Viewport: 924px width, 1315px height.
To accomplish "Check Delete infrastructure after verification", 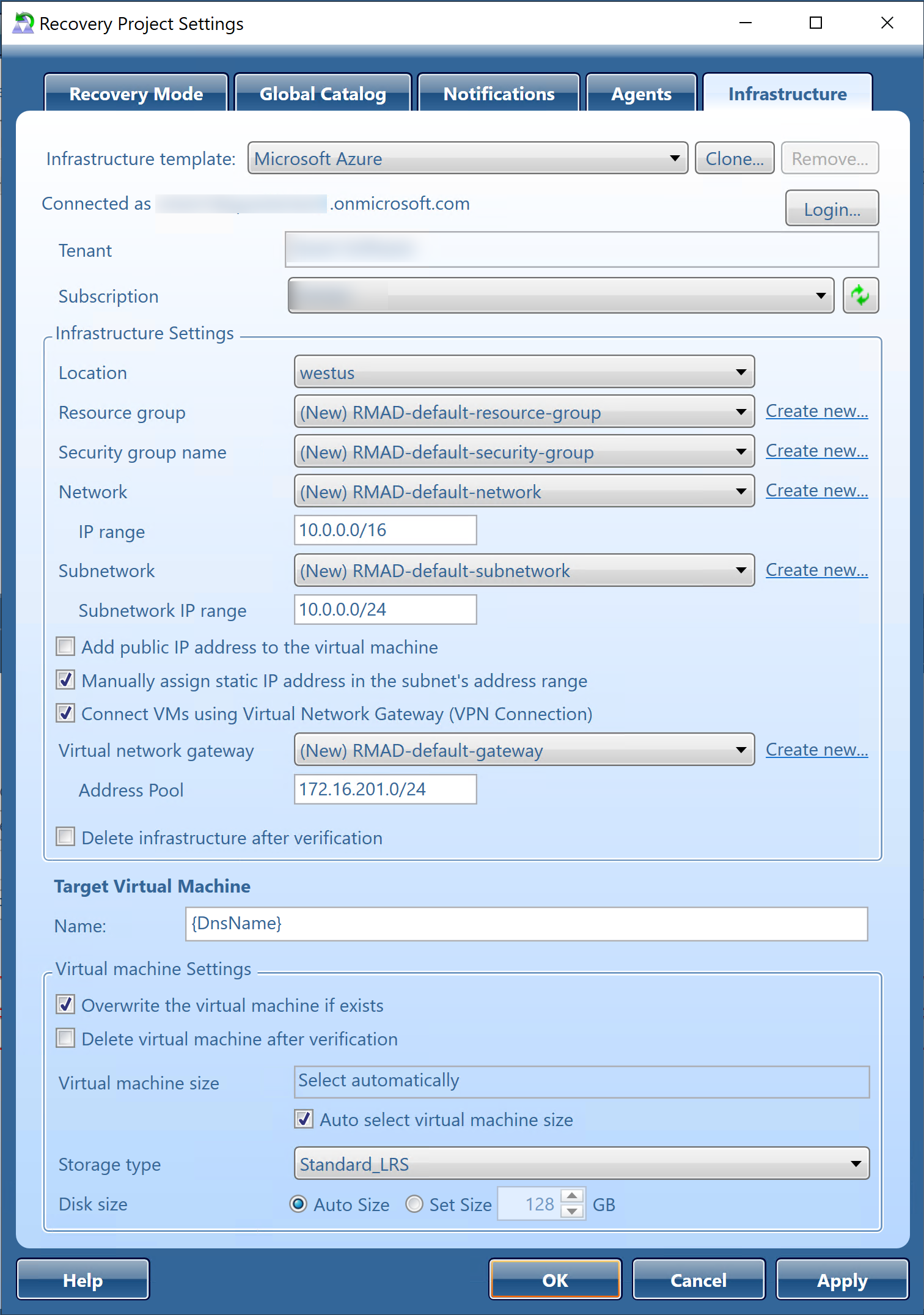I will pos(65,837).
